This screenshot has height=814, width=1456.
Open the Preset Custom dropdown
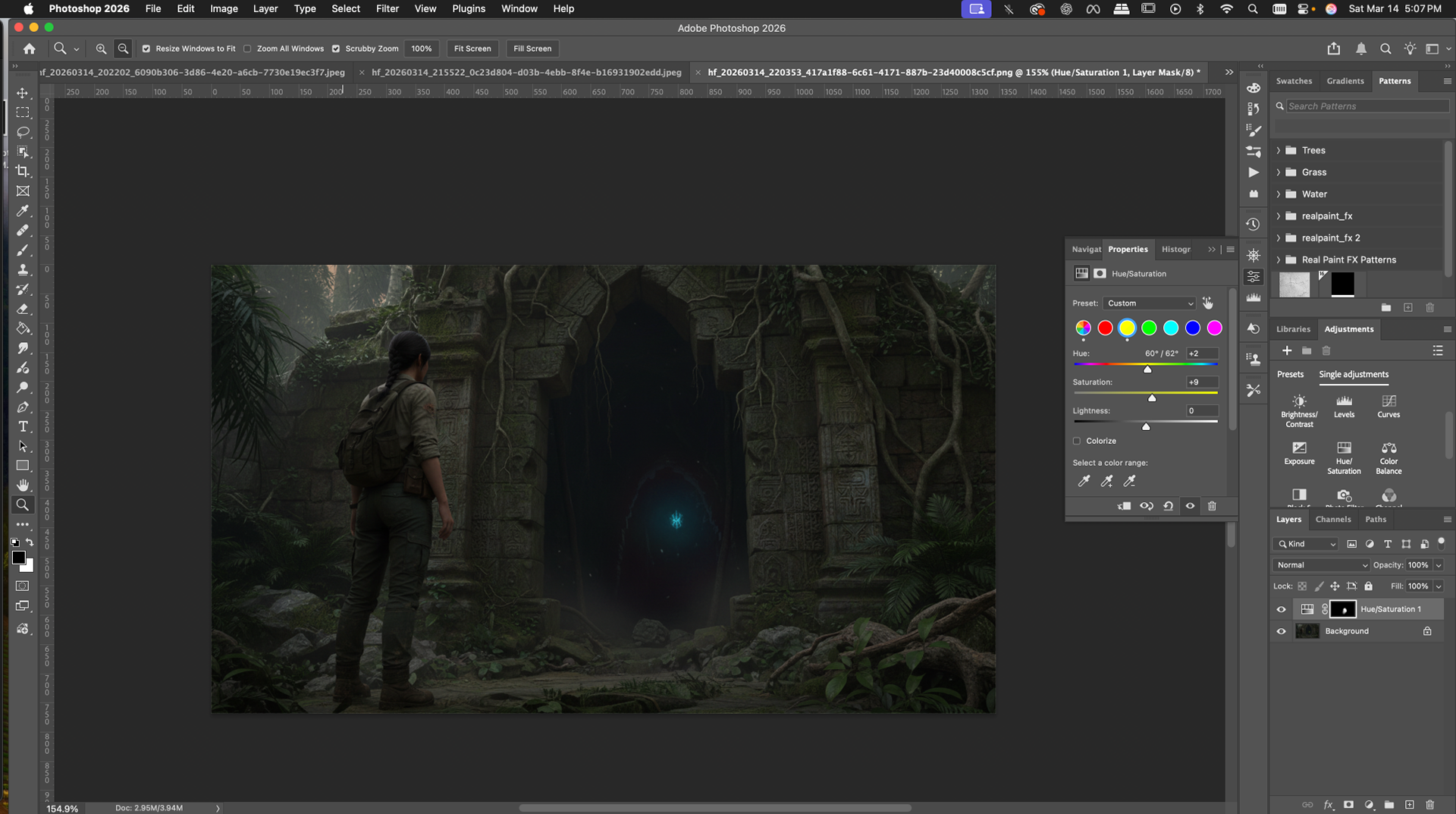pyautogui.click(x=1150, y=303)
